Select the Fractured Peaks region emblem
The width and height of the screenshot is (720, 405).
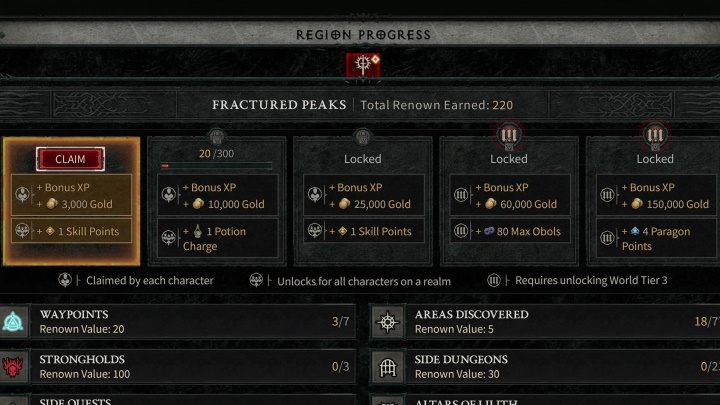point(361,66)
